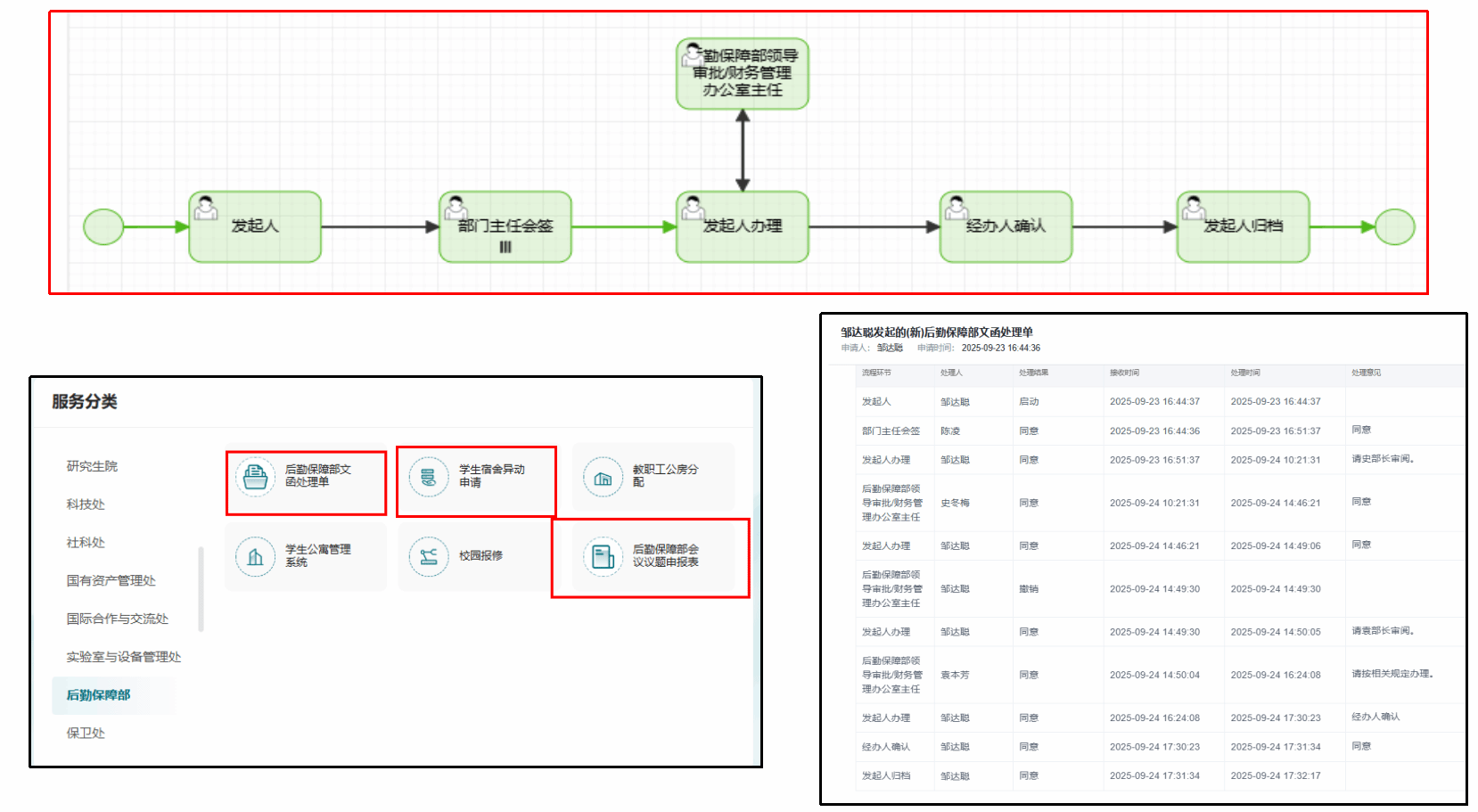
Task: Open the 学生公寓管理系统 icon
Action: 256,557
